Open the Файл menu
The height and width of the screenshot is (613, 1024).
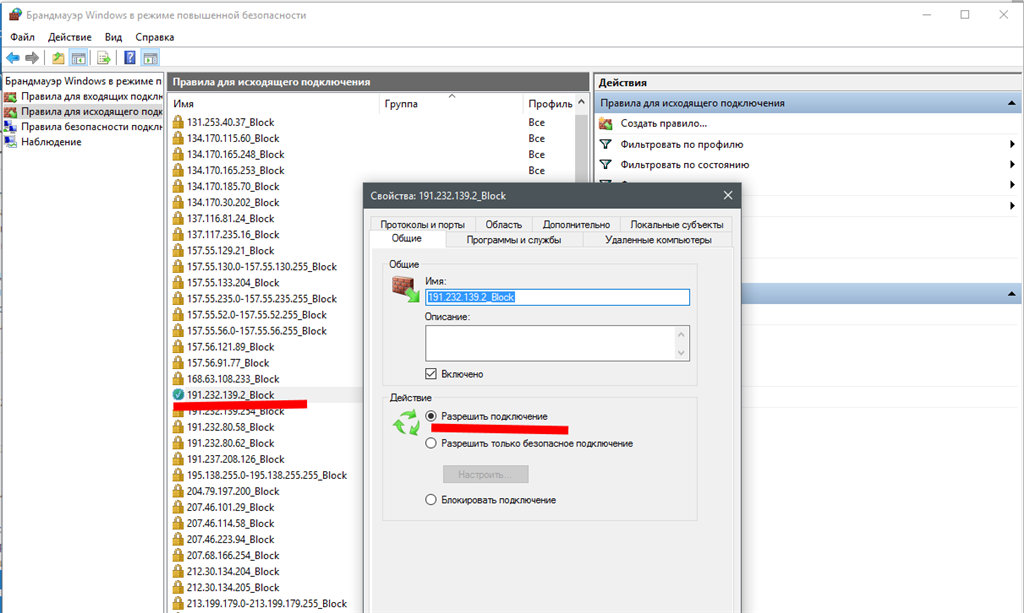22,37
